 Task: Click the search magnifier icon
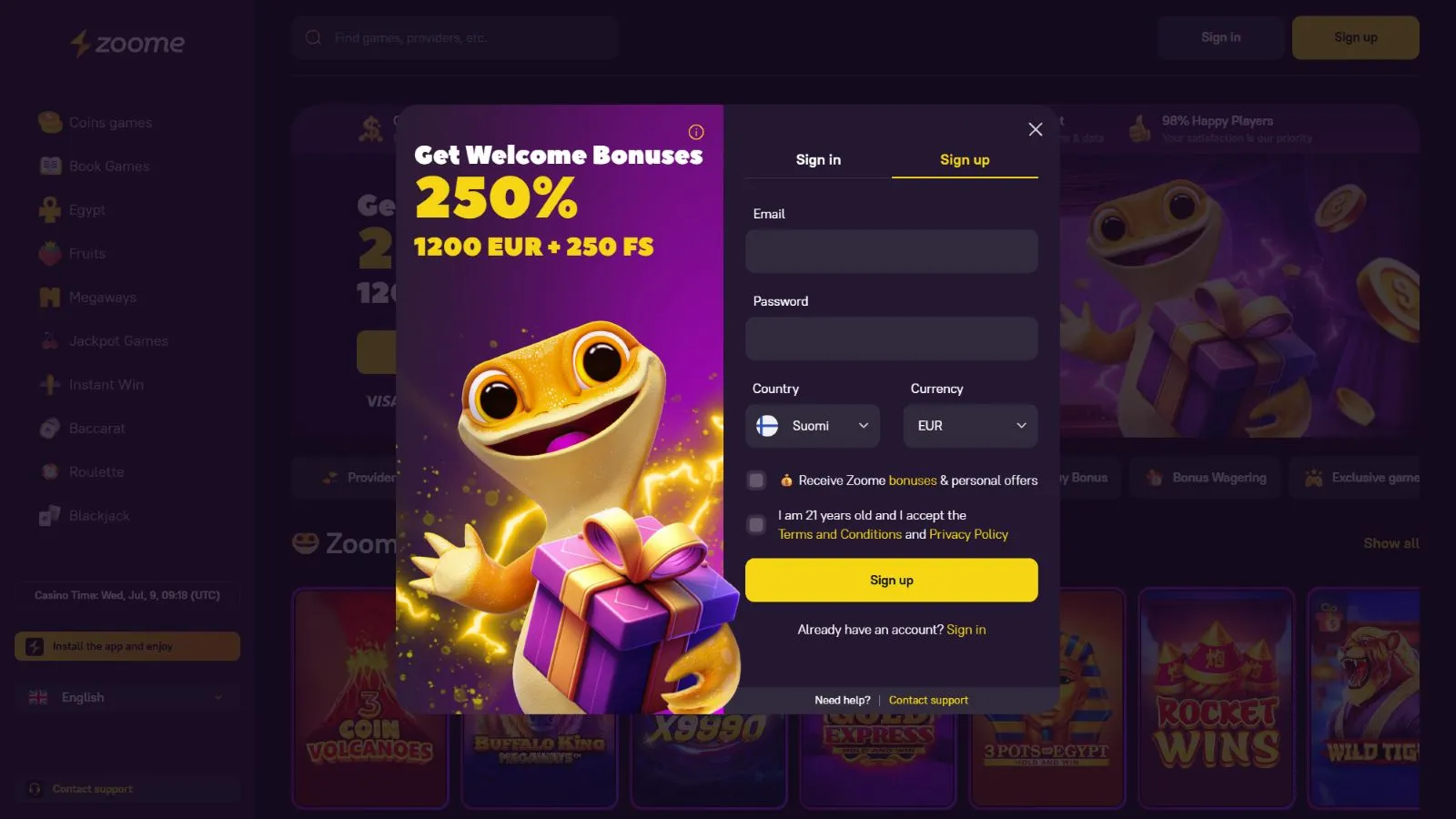[314, 37]
